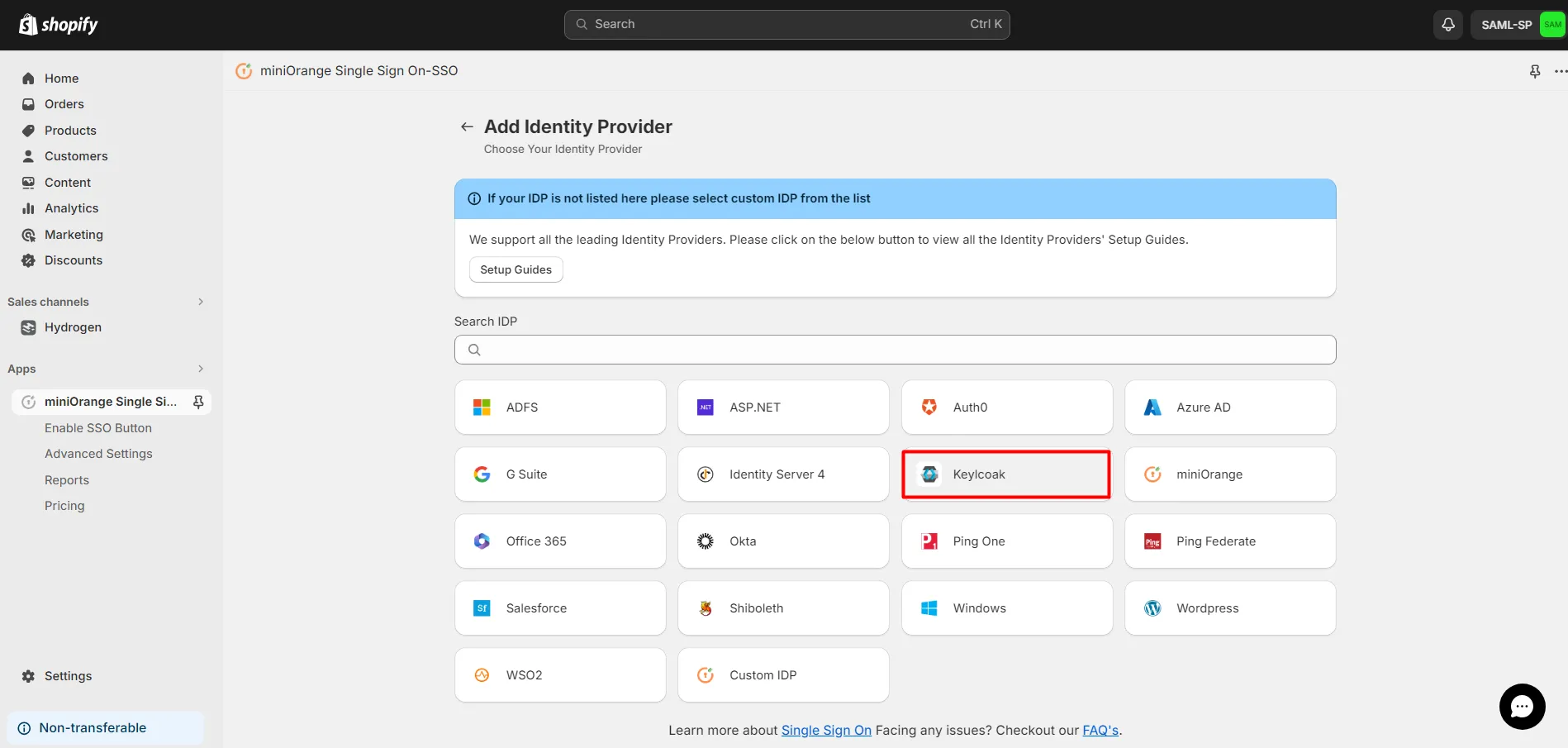This screenshot has width=1568, height=748.
Task: Click the SAML-SP account avatar
Action: [x=1552, y=25]
